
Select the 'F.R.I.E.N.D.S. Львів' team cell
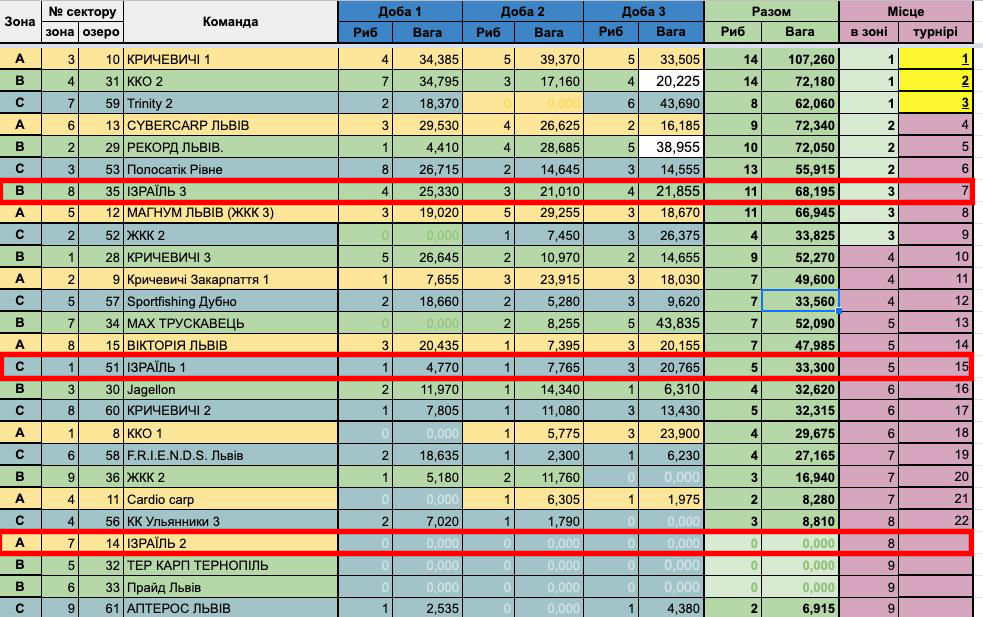[x=231, y=455]
